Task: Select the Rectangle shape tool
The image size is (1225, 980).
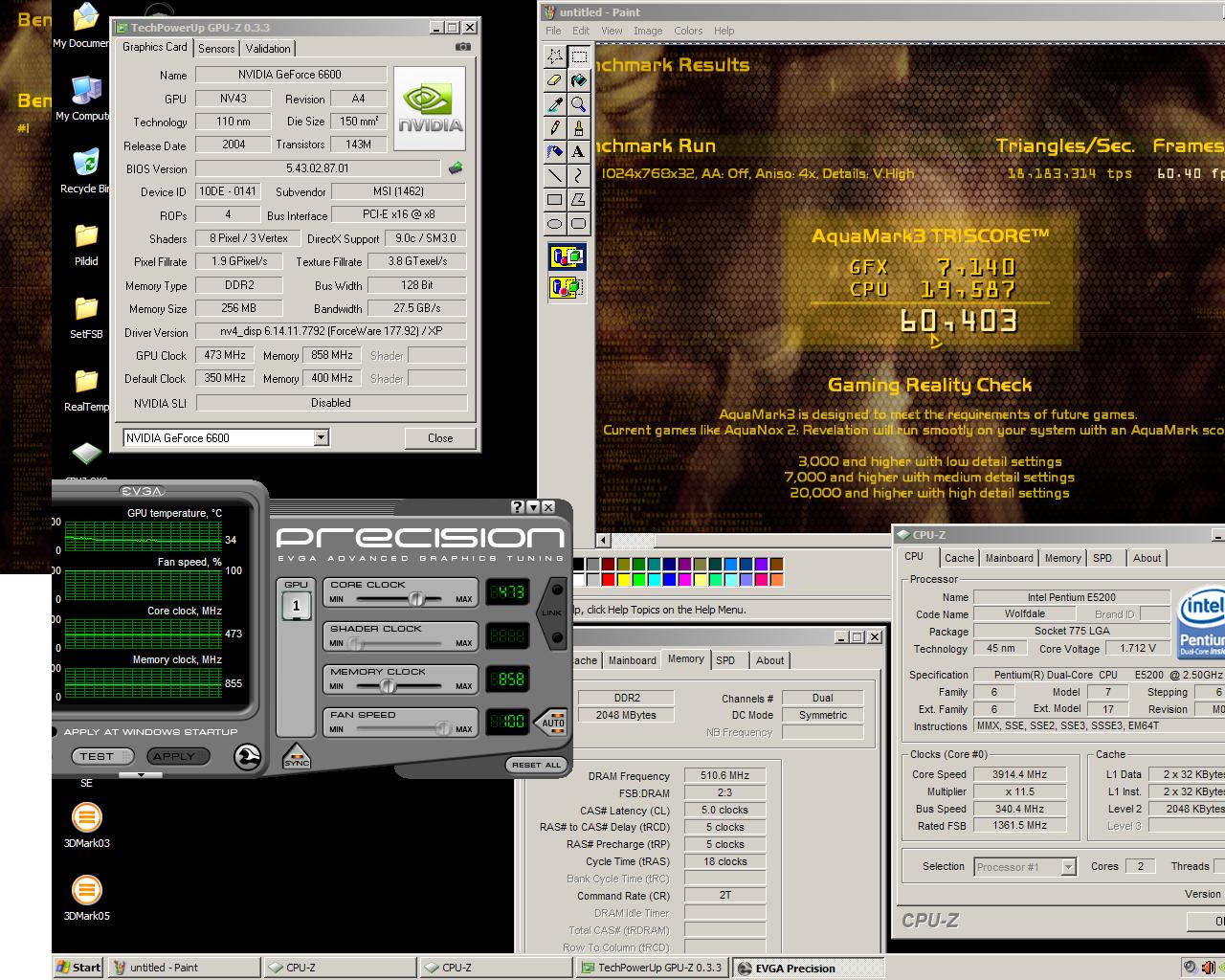Action: click(555, 200)
